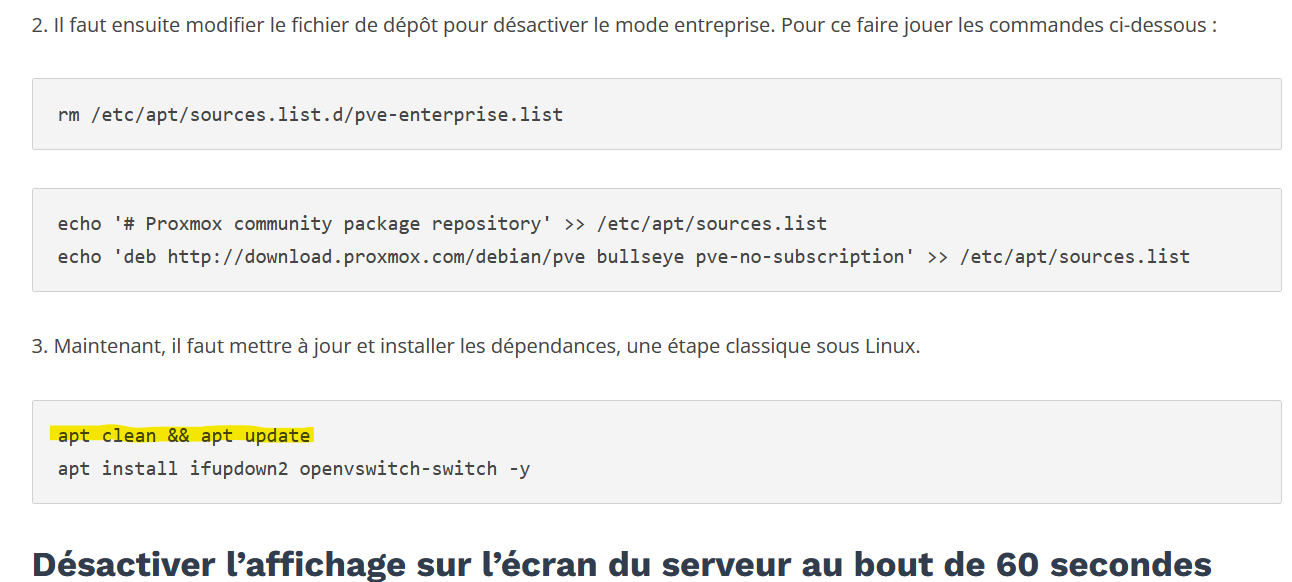
Task: Click the echo deb download.proxmox.com line
Action: coord(624,257)
